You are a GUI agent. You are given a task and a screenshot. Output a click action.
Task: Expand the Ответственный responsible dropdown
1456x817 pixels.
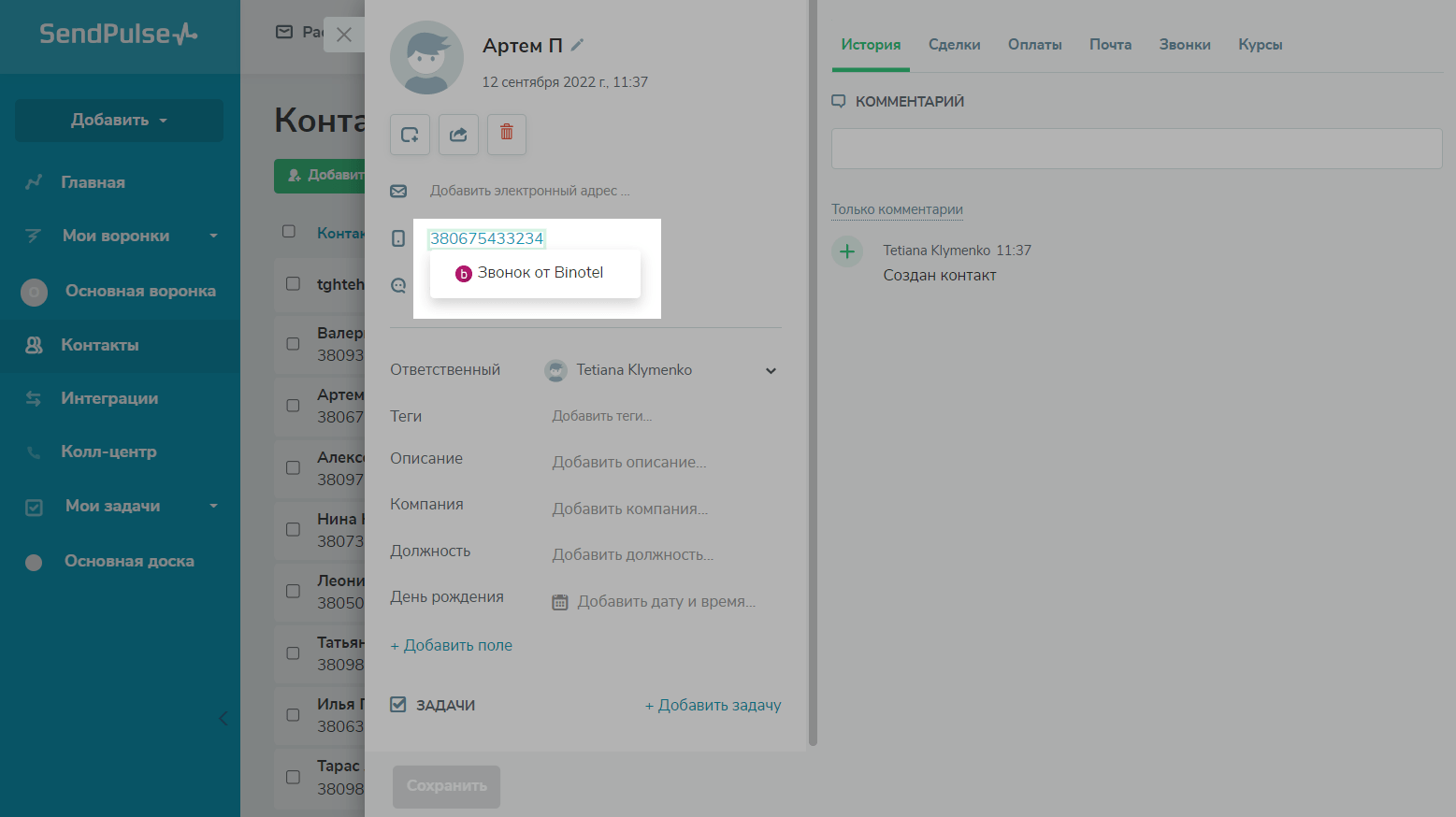[771, 371]
